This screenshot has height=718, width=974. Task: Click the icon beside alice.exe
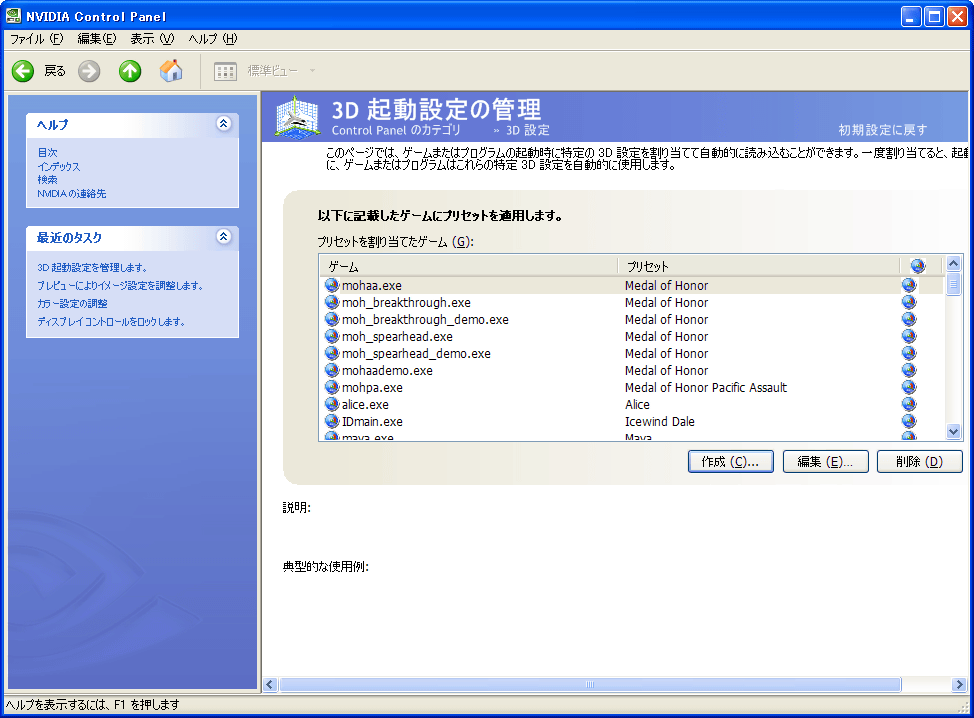point(332,404)
